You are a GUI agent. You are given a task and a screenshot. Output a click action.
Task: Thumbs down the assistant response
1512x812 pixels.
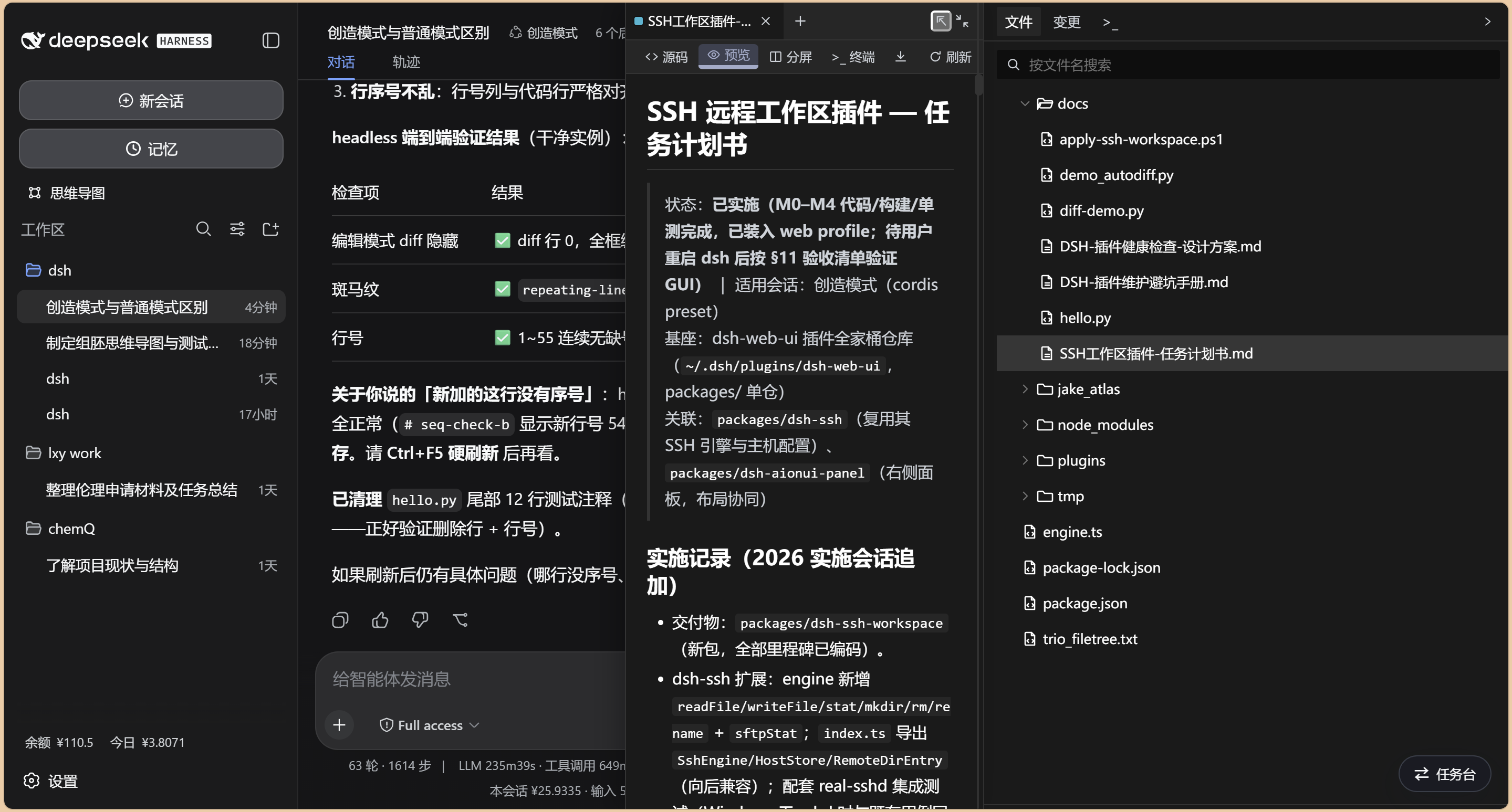[420, 619]
